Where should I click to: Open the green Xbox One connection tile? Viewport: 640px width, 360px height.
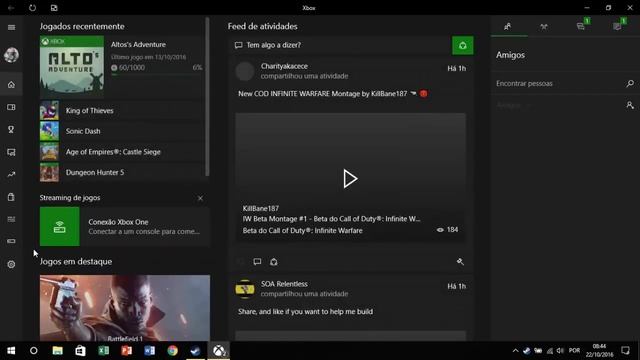60,227
